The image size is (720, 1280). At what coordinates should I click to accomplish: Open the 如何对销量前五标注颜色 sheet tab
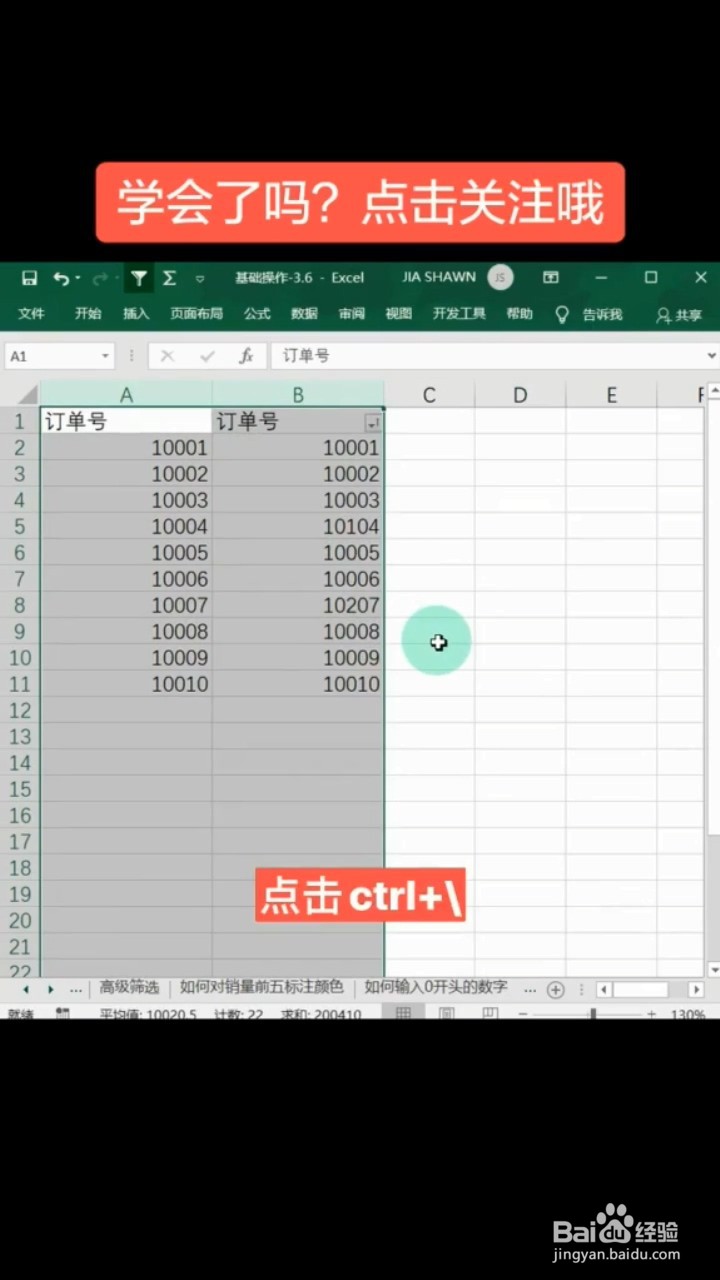pyautogui.click(x=261, y=987)
